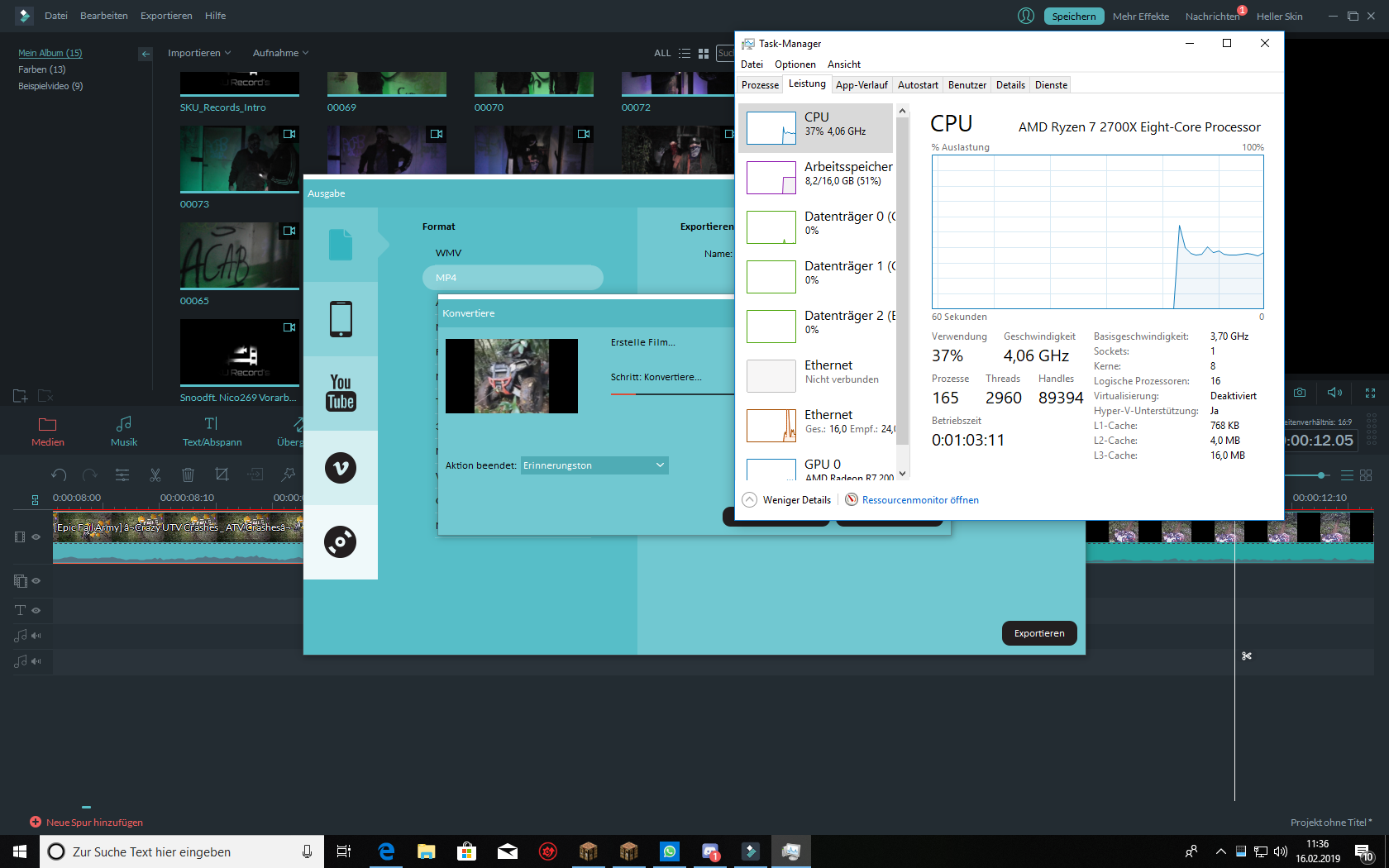Viewport: 1389px width, 868px height.
Task: Switch to the Details tab in Task Manager
Action: tap(1010, 85)
